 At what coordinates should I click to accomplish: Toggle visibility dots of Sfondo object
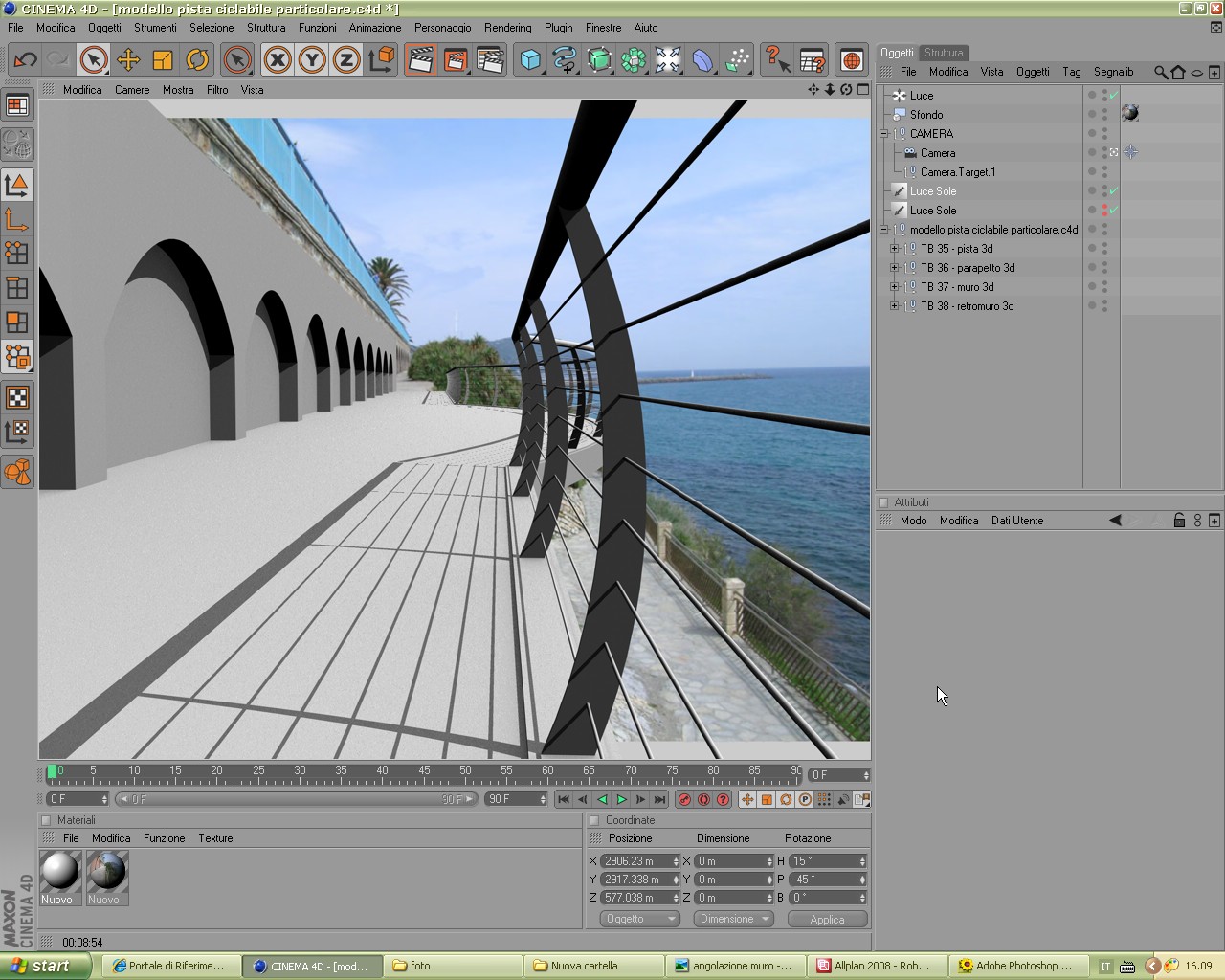tap(1104, 115)
